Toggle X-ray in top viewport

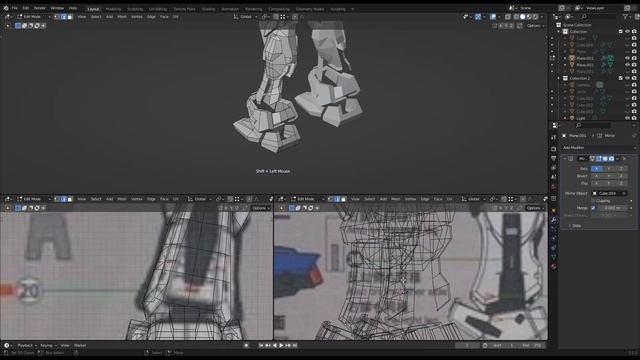click(508, 17)
